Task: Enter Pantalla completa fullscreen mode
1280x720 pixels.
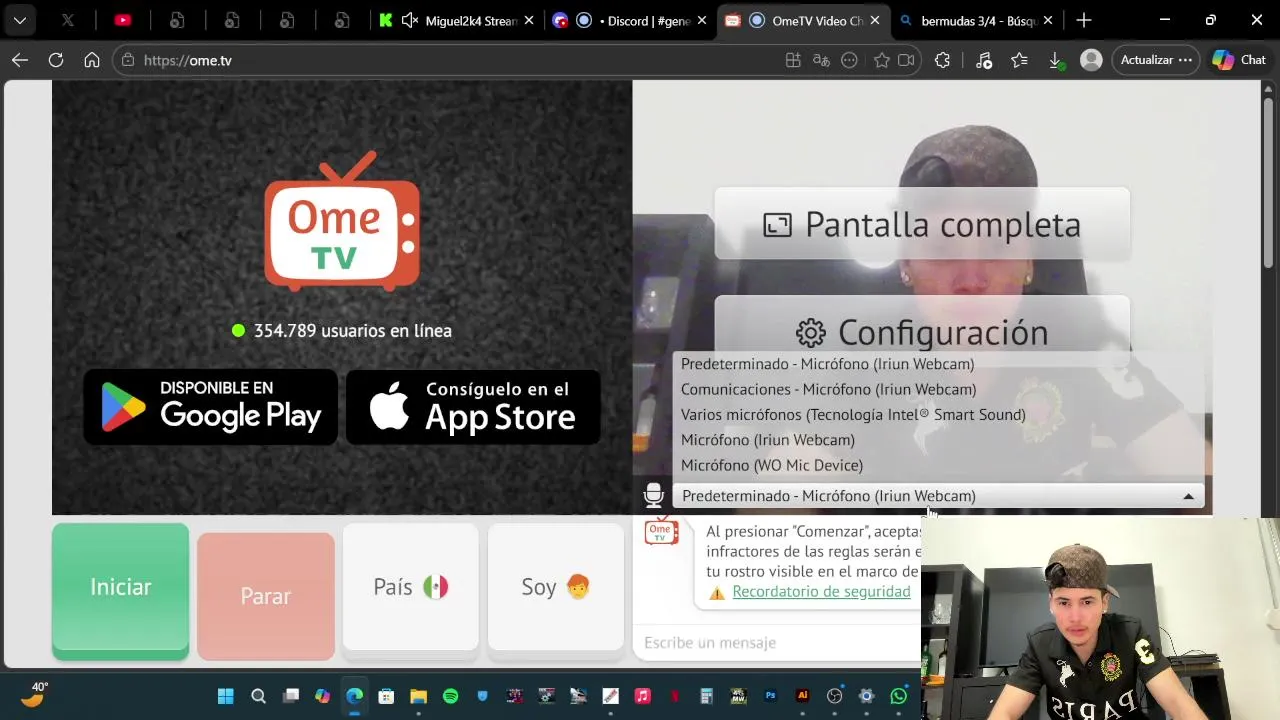Action: click(922, 224)
